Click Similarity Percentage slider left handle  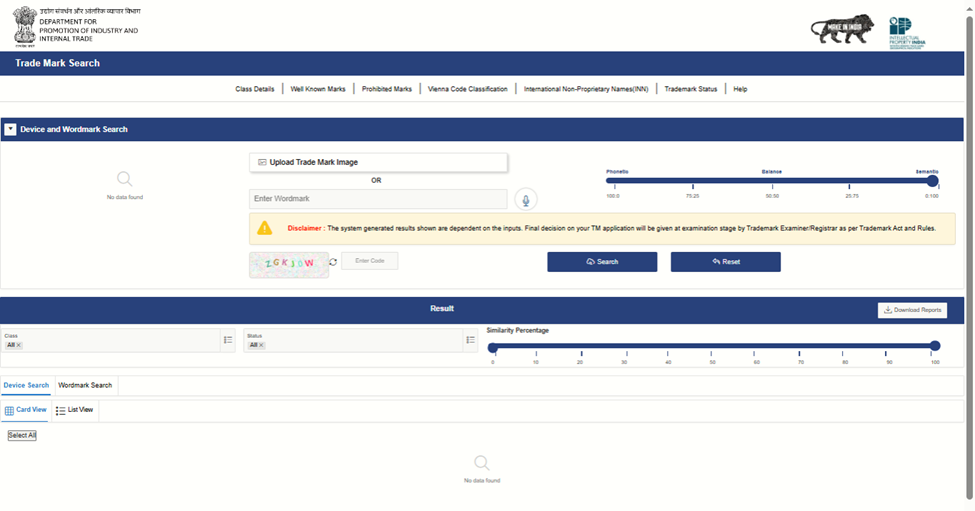tap(492, 347)
